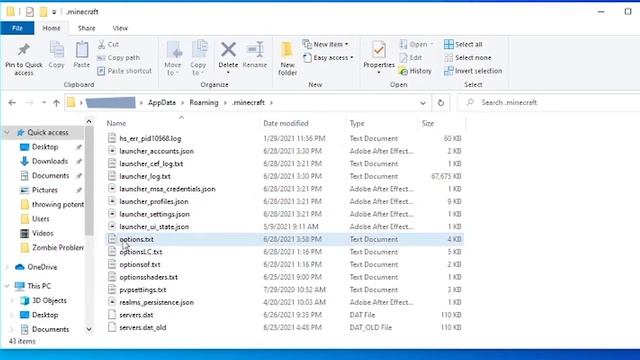Expand the OneDrive tree node
Image resolution: width=640 pixels, height=360 pixels.
7,267
